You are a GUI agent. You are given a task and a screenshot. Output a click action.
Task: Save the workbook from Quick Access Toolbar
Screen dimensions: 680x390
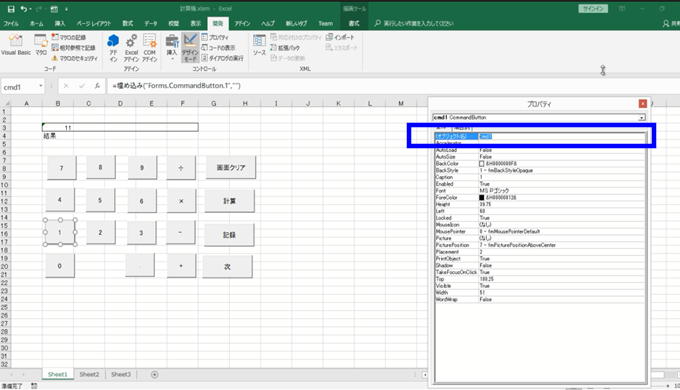(11, 9)
